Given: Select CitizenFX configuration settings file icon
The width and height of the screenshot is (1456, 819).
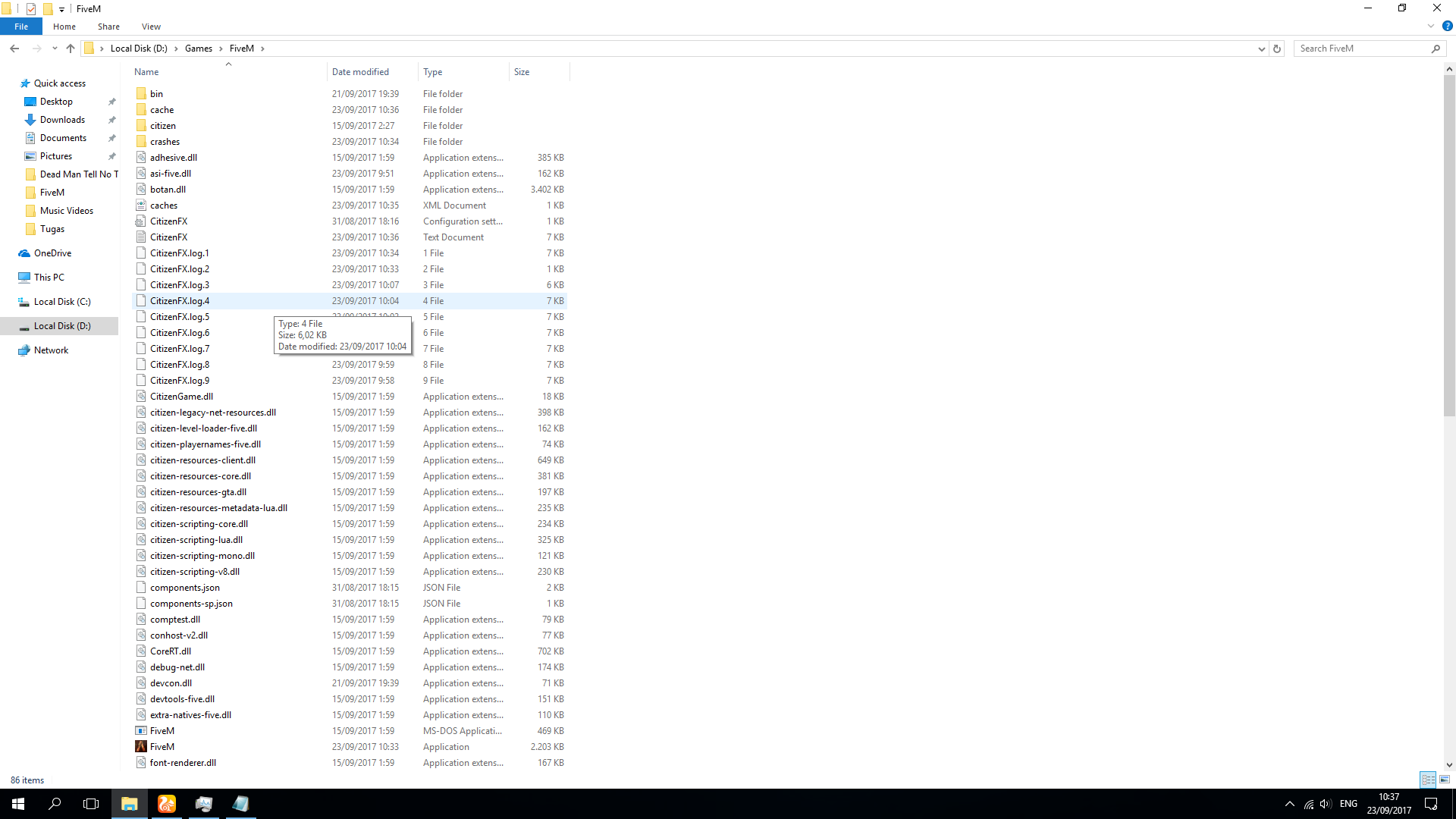Looking at the screenshot, I should click(x=141, y=221).
